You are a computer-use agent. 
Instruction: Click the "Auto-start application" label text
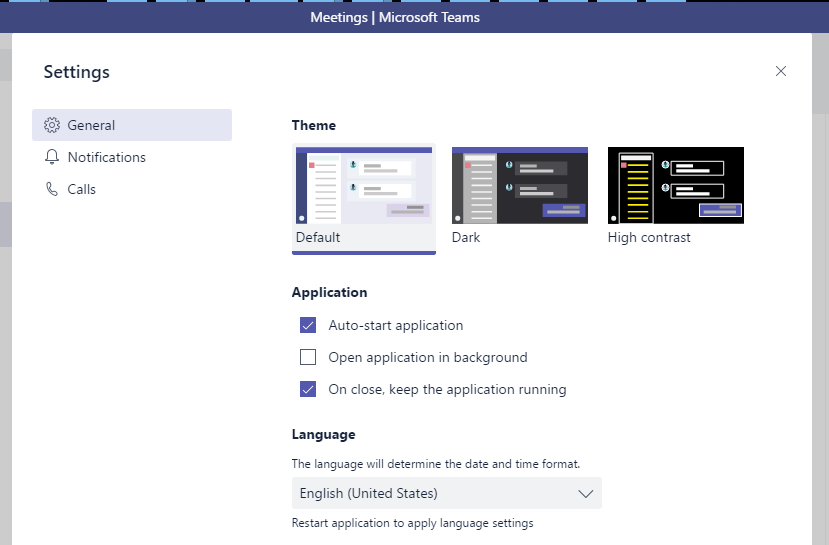pyautogui.click(x=396, y=325)
